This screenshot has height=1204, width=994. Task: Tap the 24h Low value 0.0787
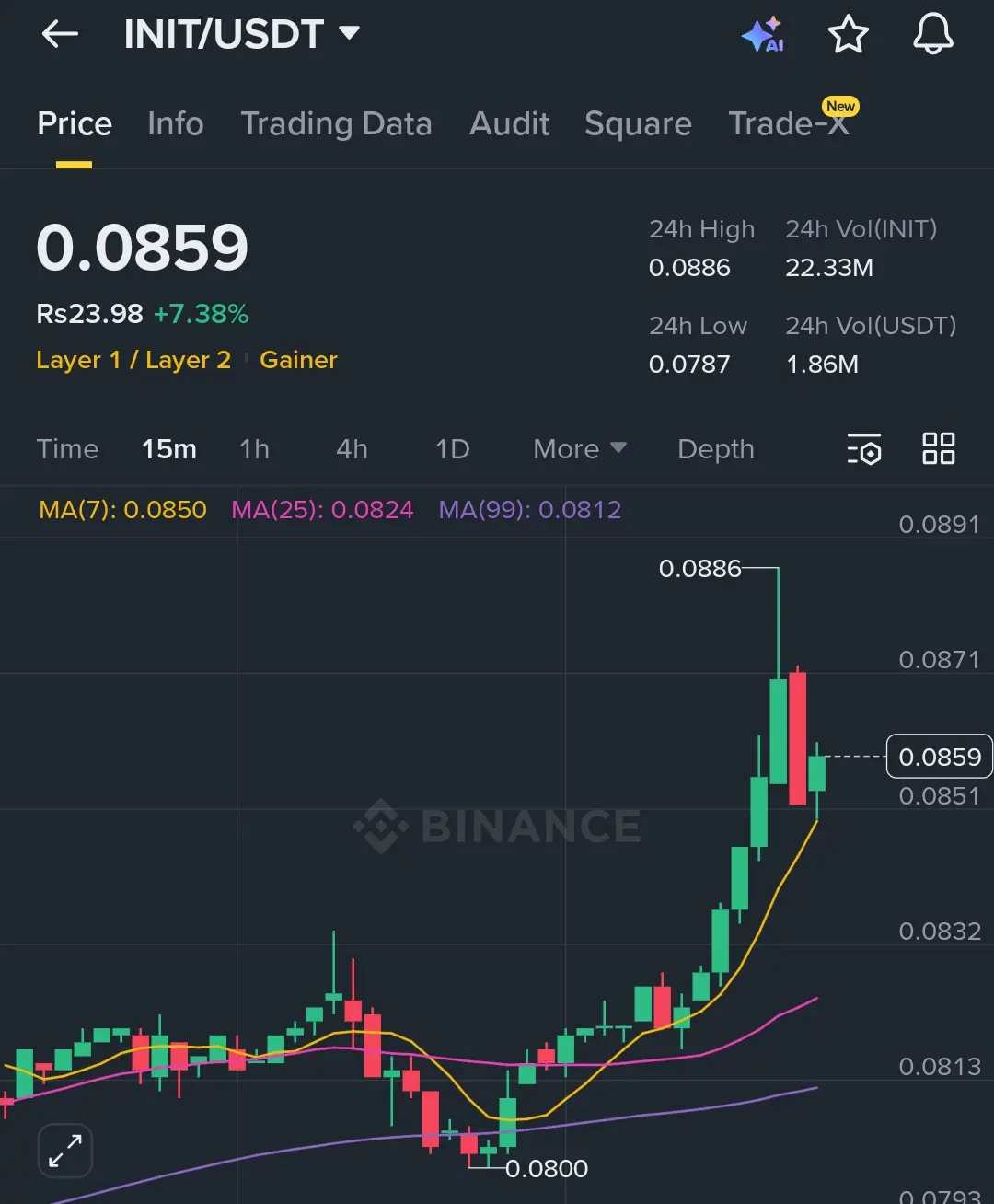point(689,365)
